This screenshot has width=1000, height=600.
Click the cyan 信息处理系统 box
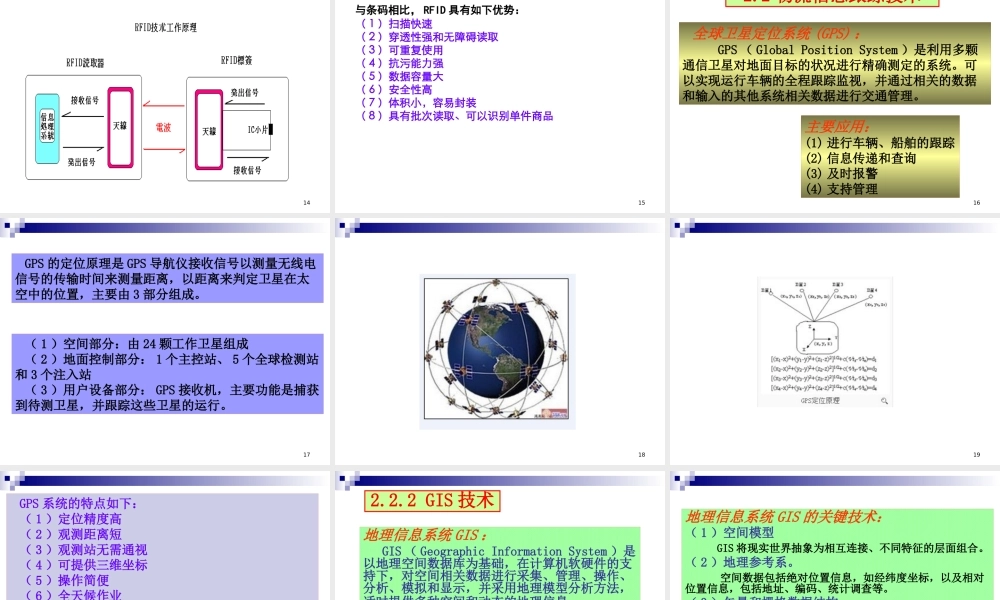click(47, 128)
